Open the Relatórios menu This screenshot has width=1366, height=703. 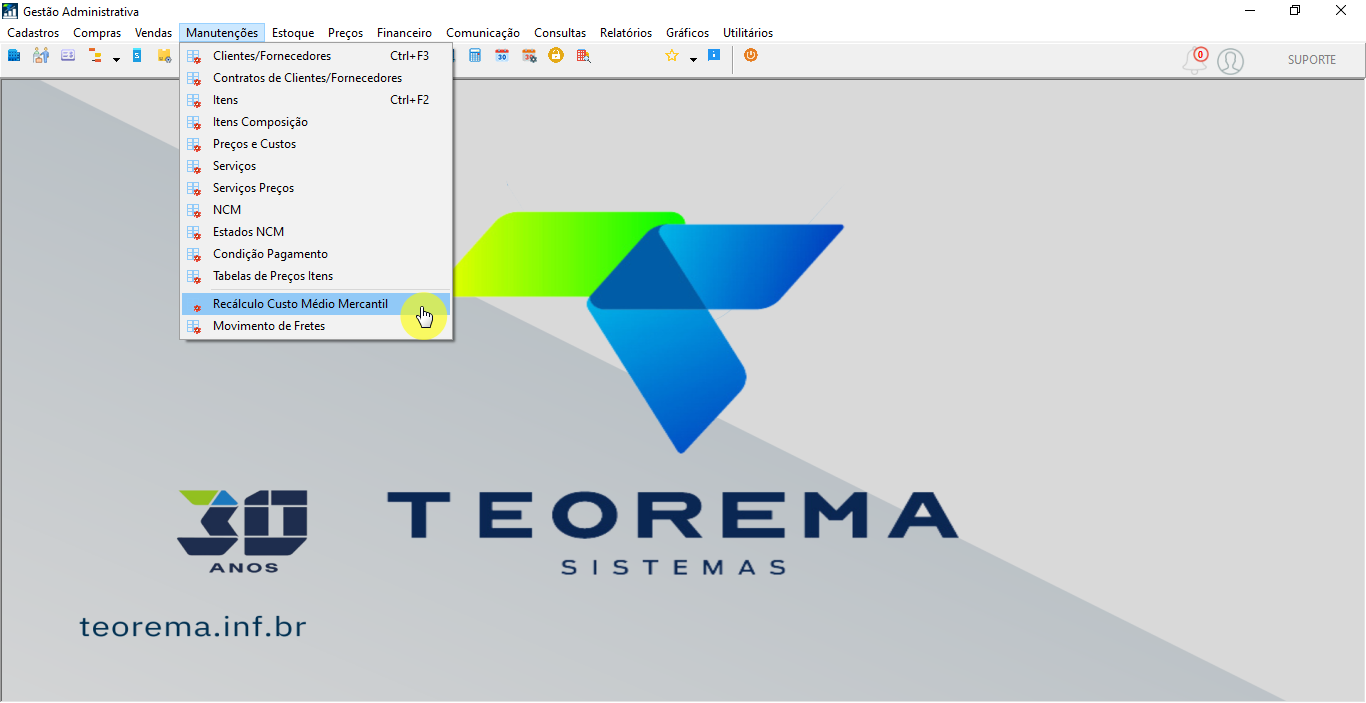click(626, 33)
